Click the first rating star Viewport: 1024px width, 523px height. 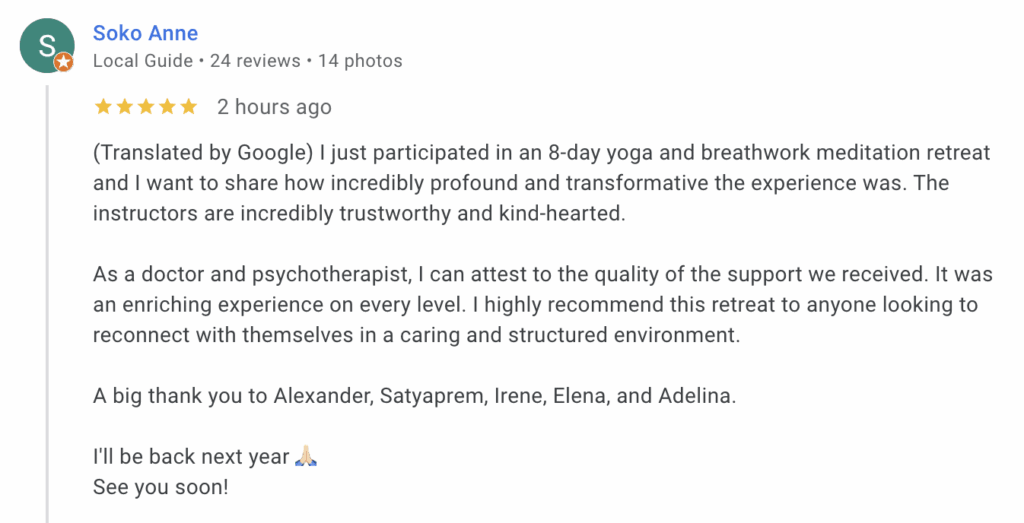coord(102,107)
